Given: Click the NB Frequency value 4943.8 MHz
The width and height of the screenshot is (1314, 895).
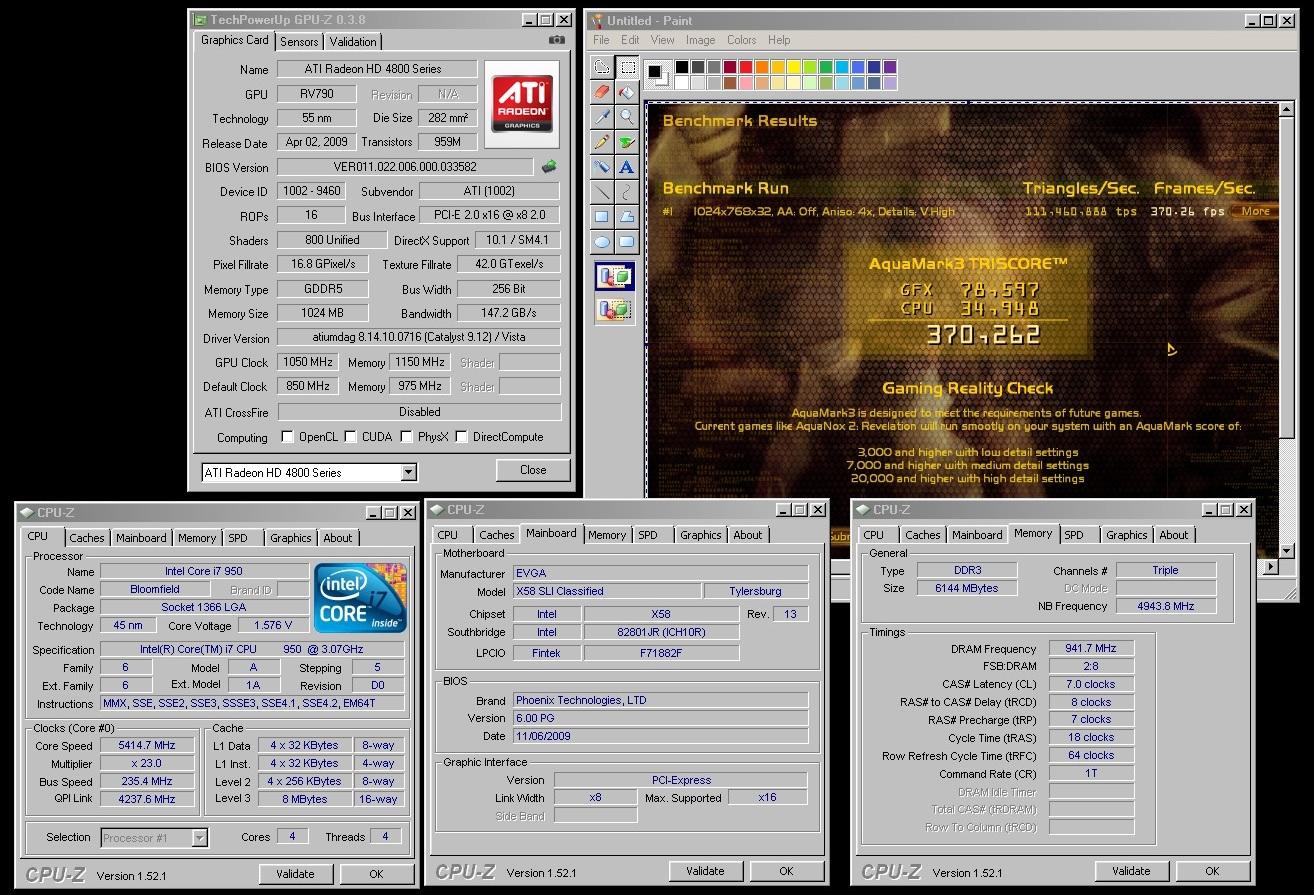Looking at the screenshot, I should click(1166, 606).
